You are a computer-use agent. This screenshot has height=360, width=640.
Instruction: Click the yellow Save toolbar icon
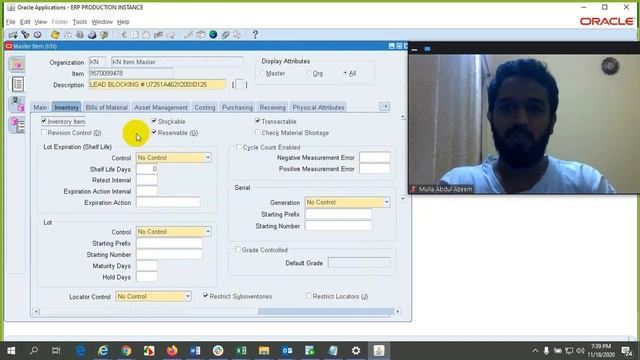click(x=55, y=35)
